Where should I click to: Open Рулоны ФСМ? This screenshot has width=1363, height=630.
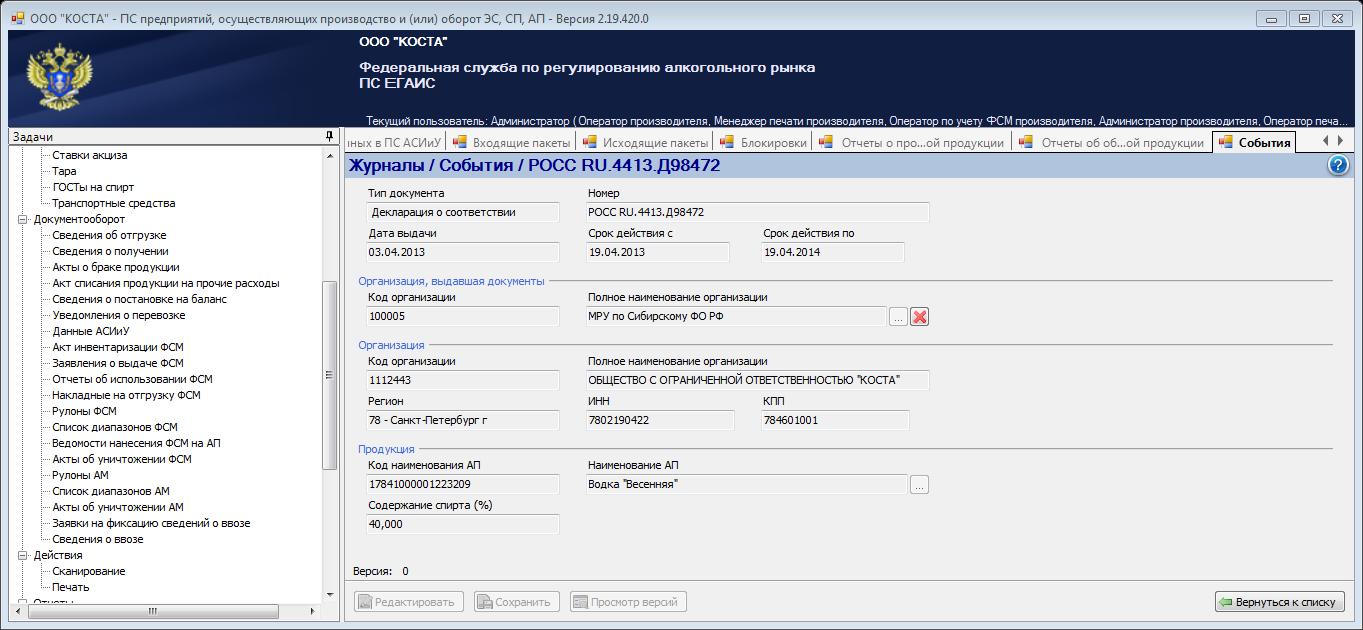(x=85, y=411)
